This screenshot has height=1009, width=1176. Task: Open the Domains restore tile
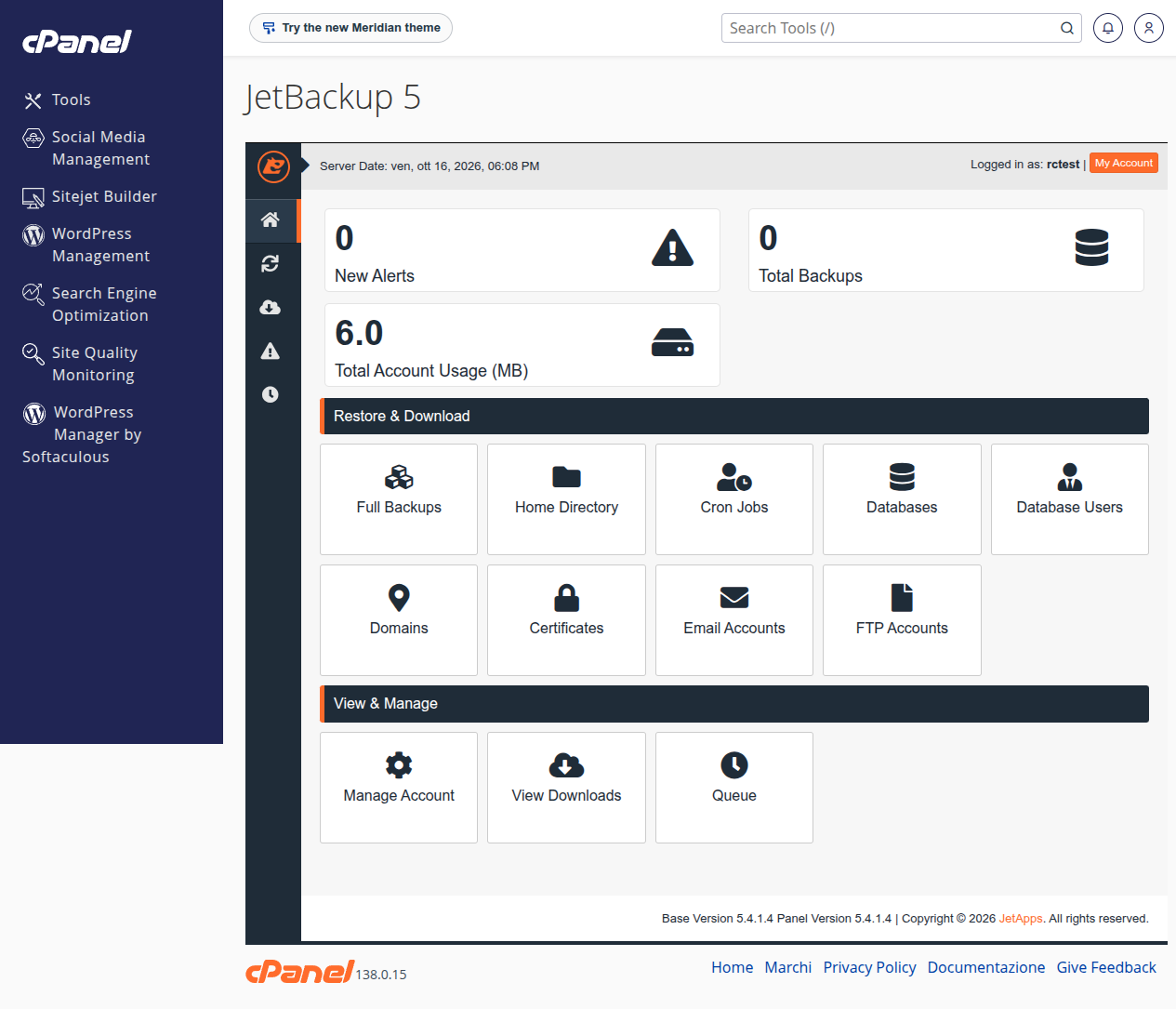pyautogui.click(x=399, y=620)
